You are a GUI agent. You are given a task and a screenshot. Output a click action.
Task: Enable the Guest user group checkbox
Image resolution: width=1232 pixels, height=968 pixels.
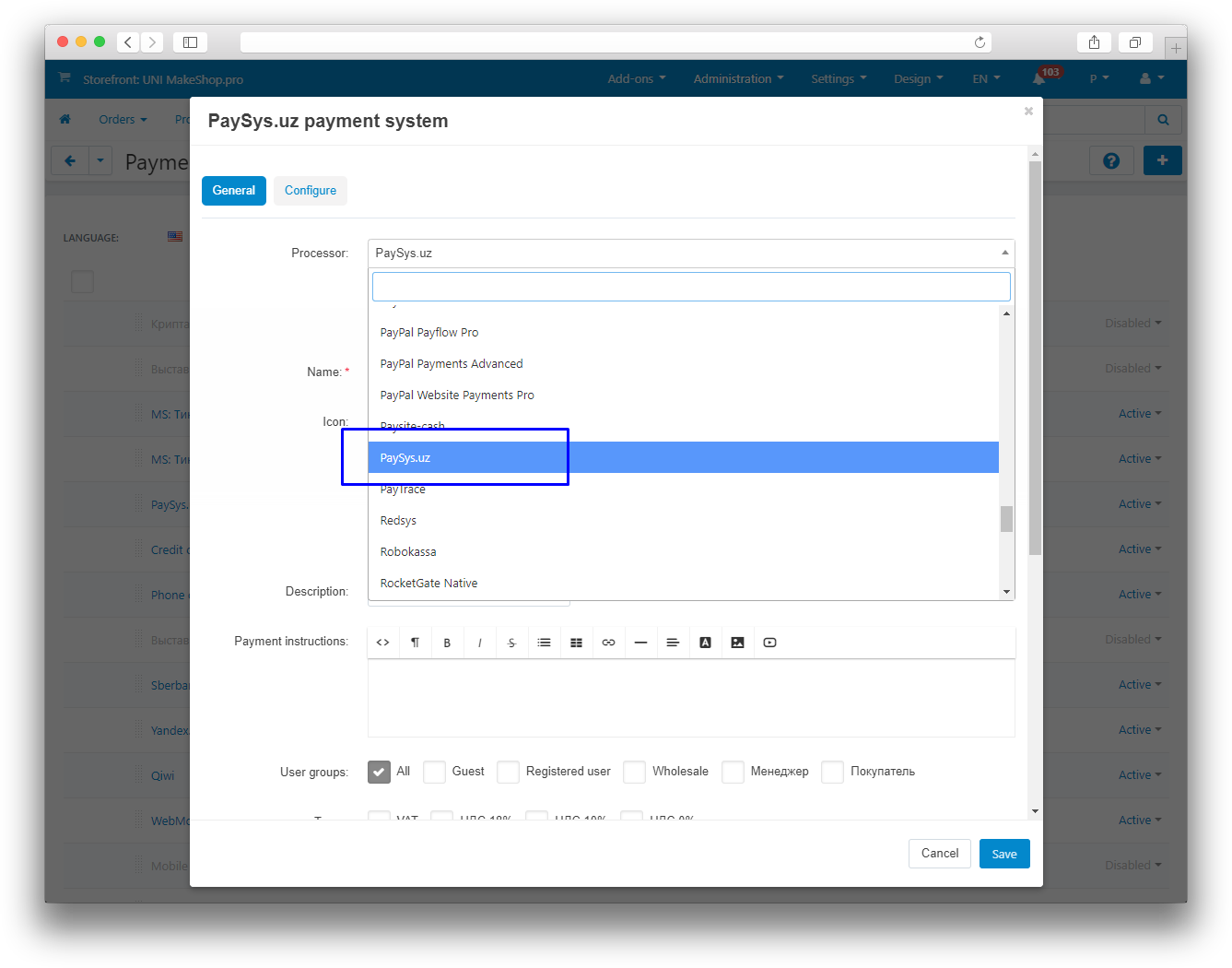(434, 772)
